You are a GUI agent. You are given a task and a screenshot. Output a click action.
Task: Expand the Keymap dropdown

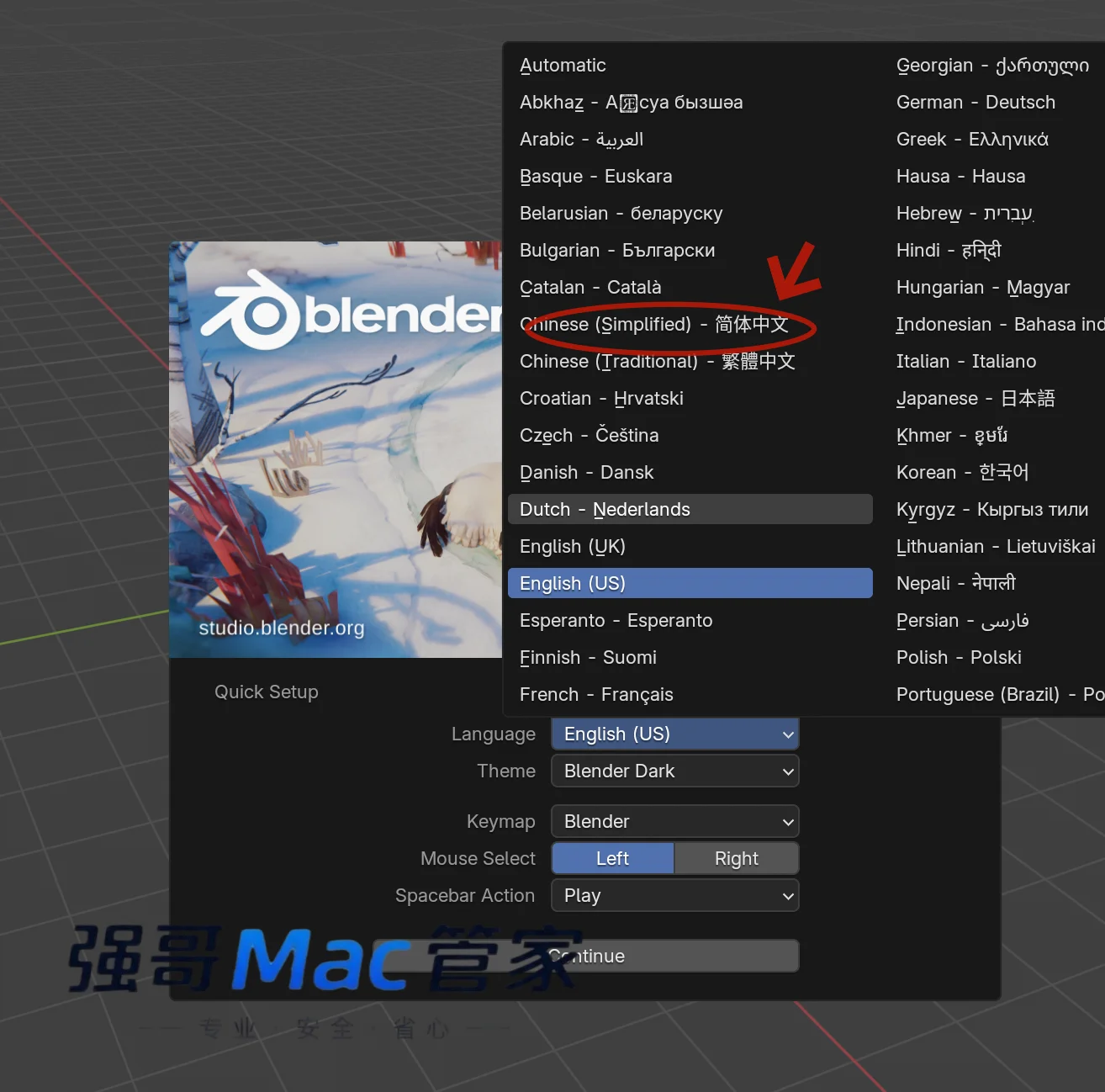pyautogui.click(x=675, y=821)
